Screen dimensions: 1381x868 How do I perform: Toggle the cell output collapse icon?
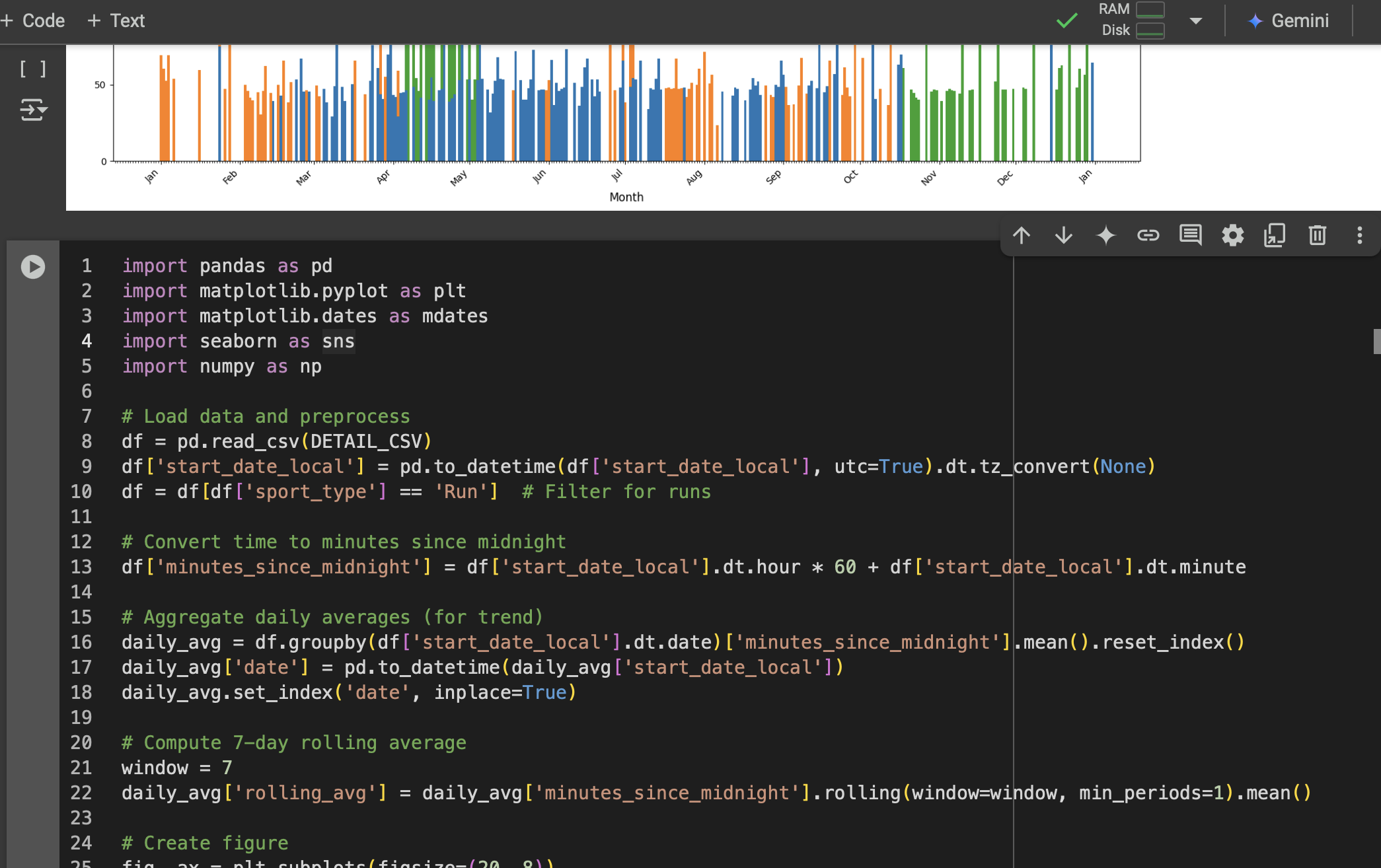(x=33, y=110)
